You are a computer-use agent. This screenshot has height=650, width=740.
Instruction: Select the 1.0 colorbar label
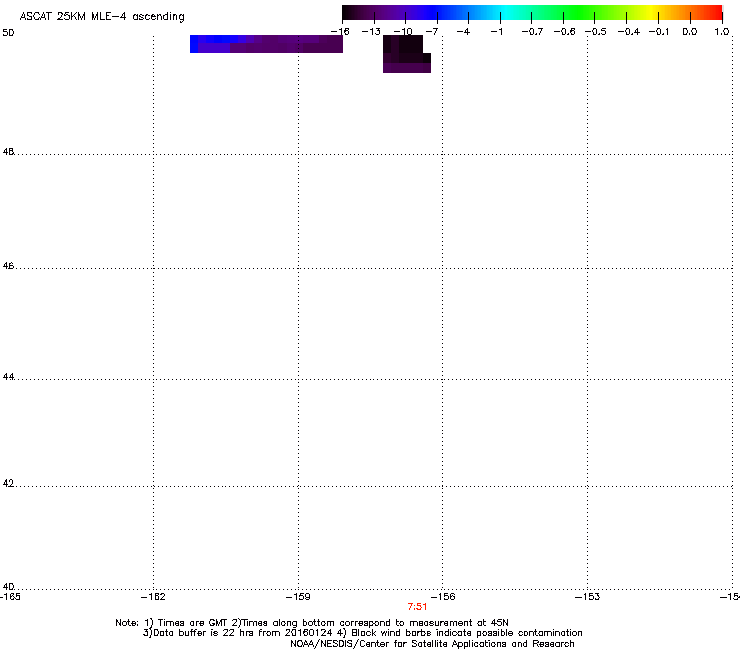click(722, 32)
